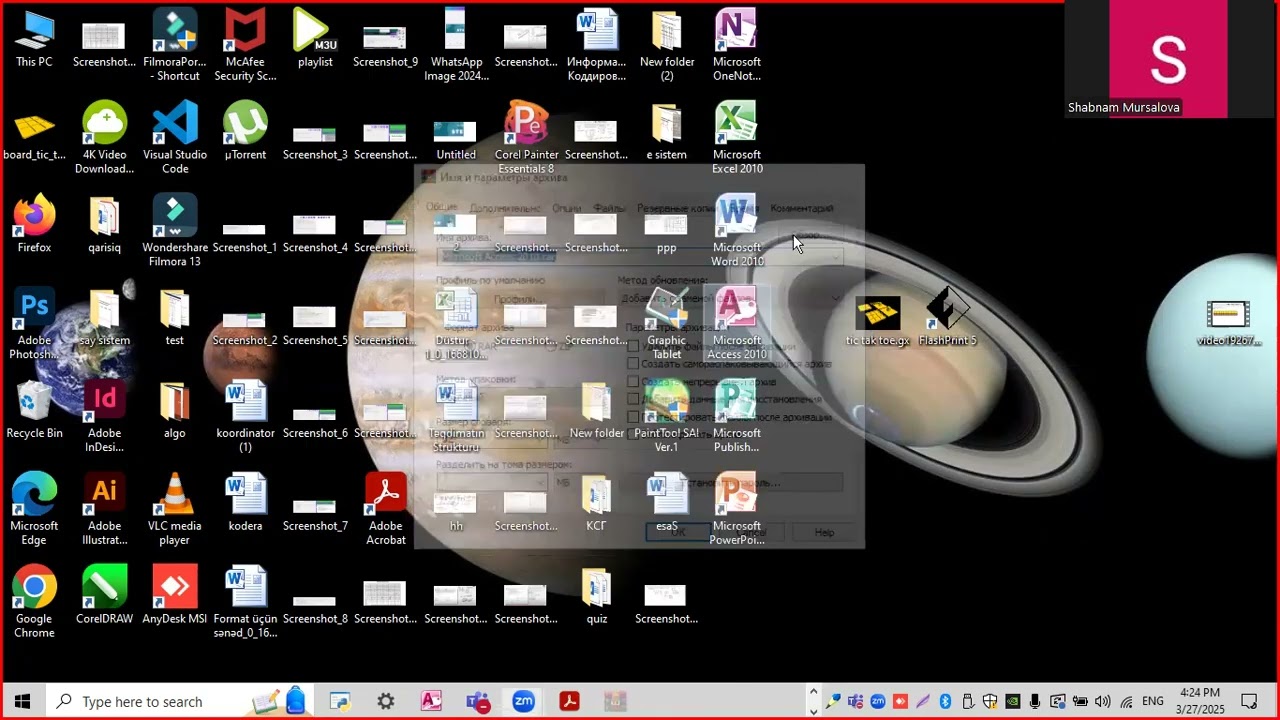
Task: Open 4K Video Downloader icon
Action: point(104,138)
